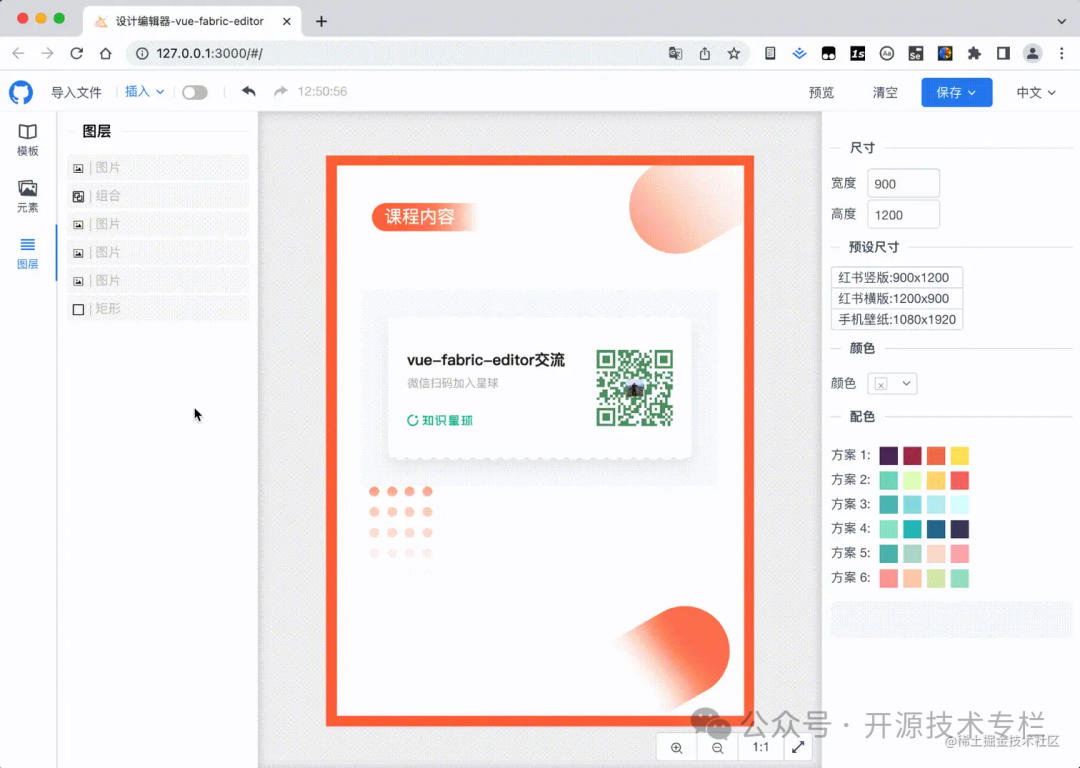Click the rectangle icon of 矩形 layer
1080x768 pixels.
79,309
